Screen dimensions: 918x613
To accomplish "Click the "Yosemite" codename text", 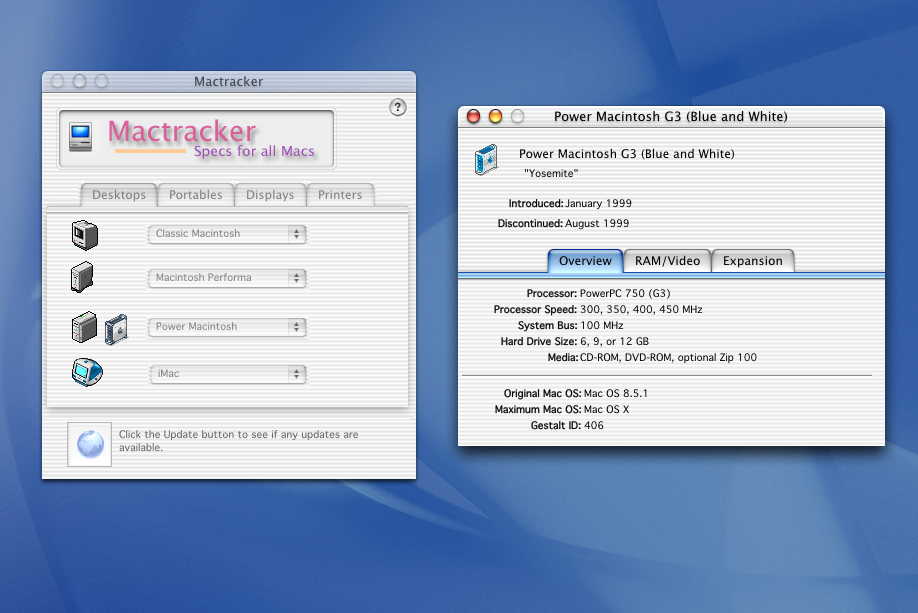I will 551,173.
